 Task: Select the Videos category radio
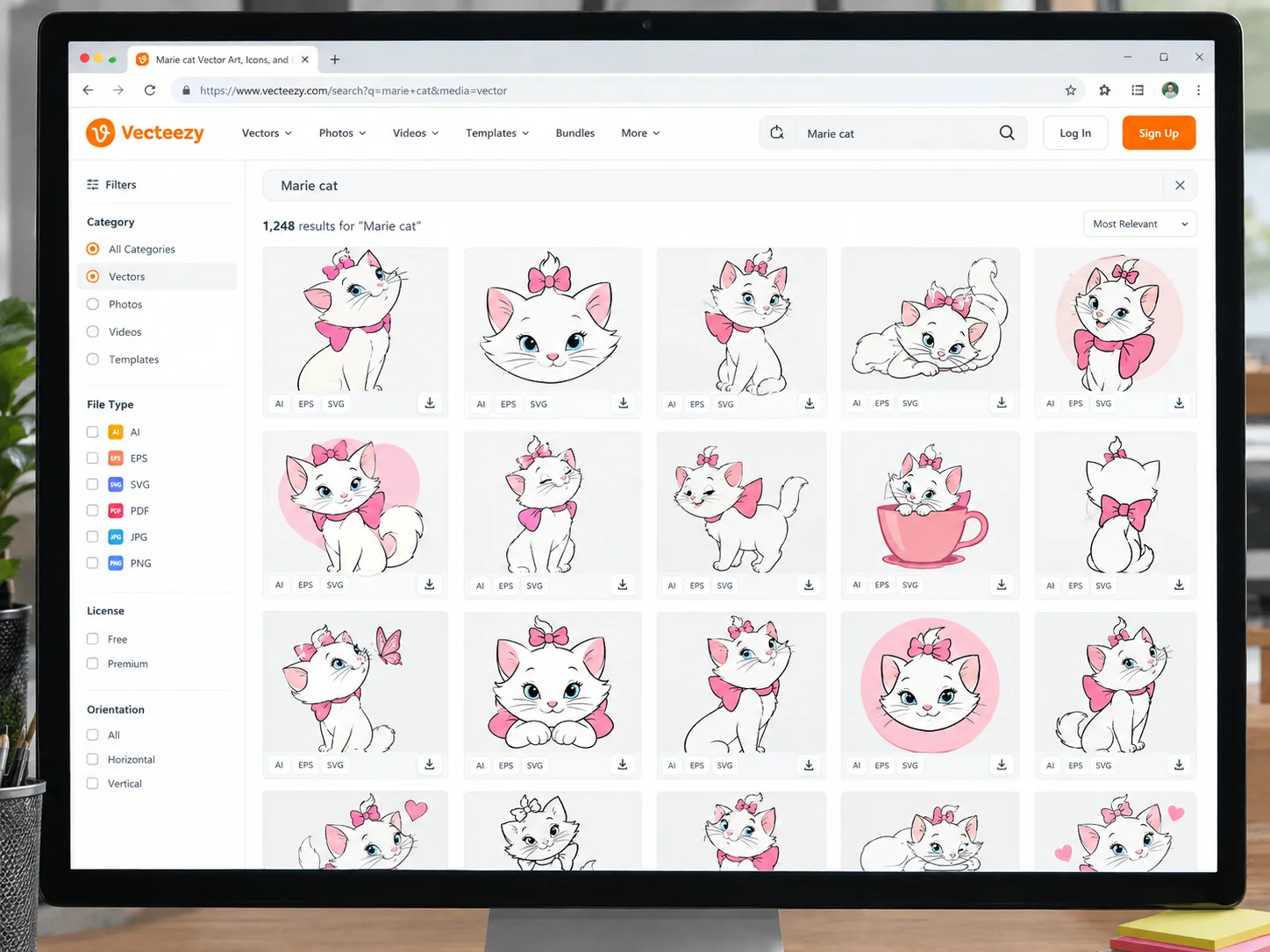pyautogui.click(x=93, y=331)
